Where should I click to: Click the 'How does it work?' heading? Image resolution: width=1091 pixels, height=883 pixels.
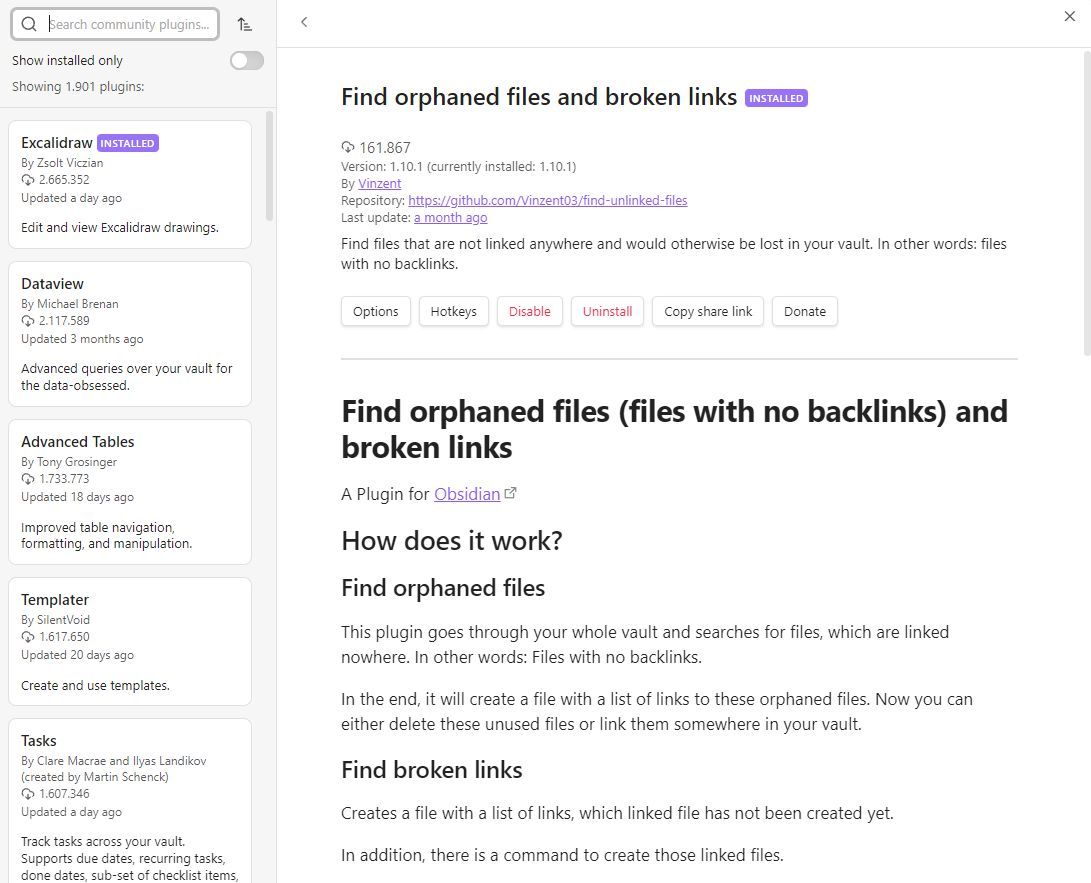pyautogui.click(x=452, y=541)
